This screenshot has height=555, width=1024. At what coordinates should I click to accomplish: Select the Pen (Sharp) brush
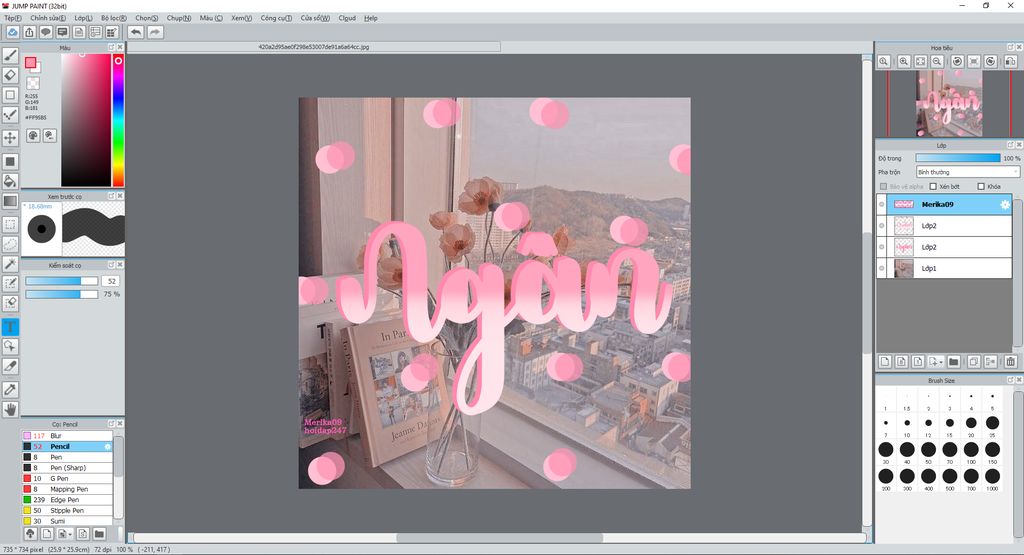(67, 468)
